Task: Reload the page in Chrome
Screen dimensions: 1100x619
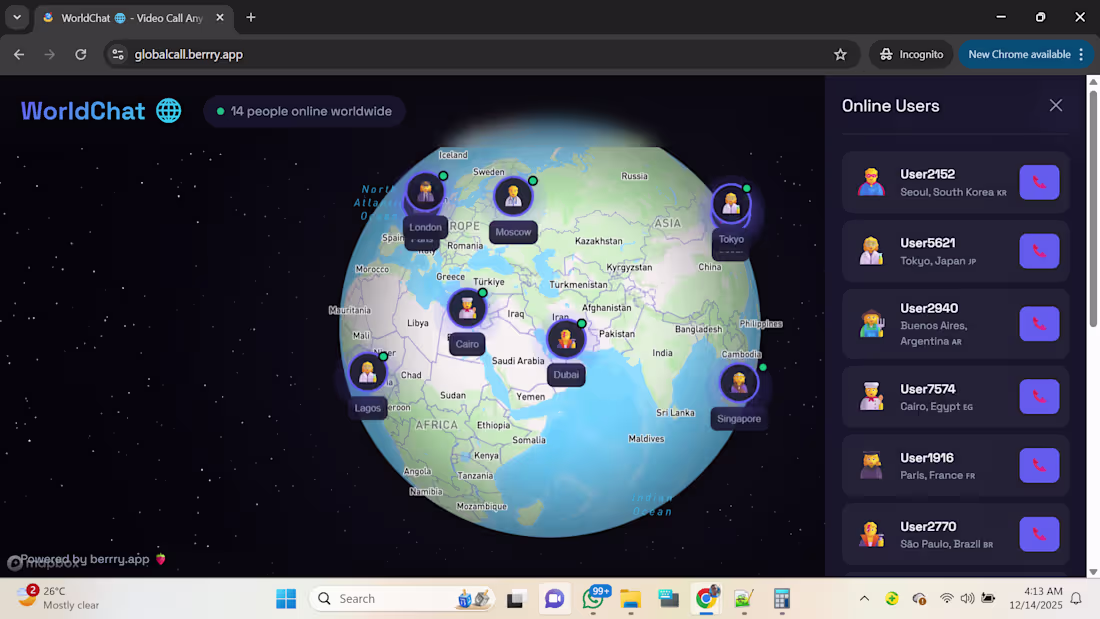Action: (81, 54)
